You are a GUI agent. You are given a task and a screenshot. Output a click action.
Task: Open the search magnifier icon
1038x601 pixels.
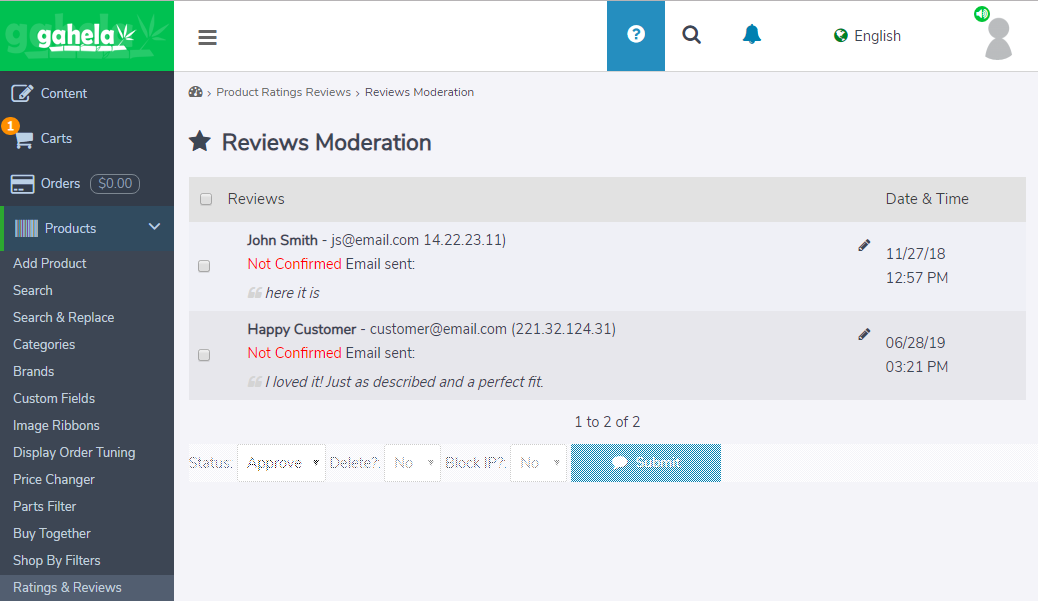click(691, 34)
